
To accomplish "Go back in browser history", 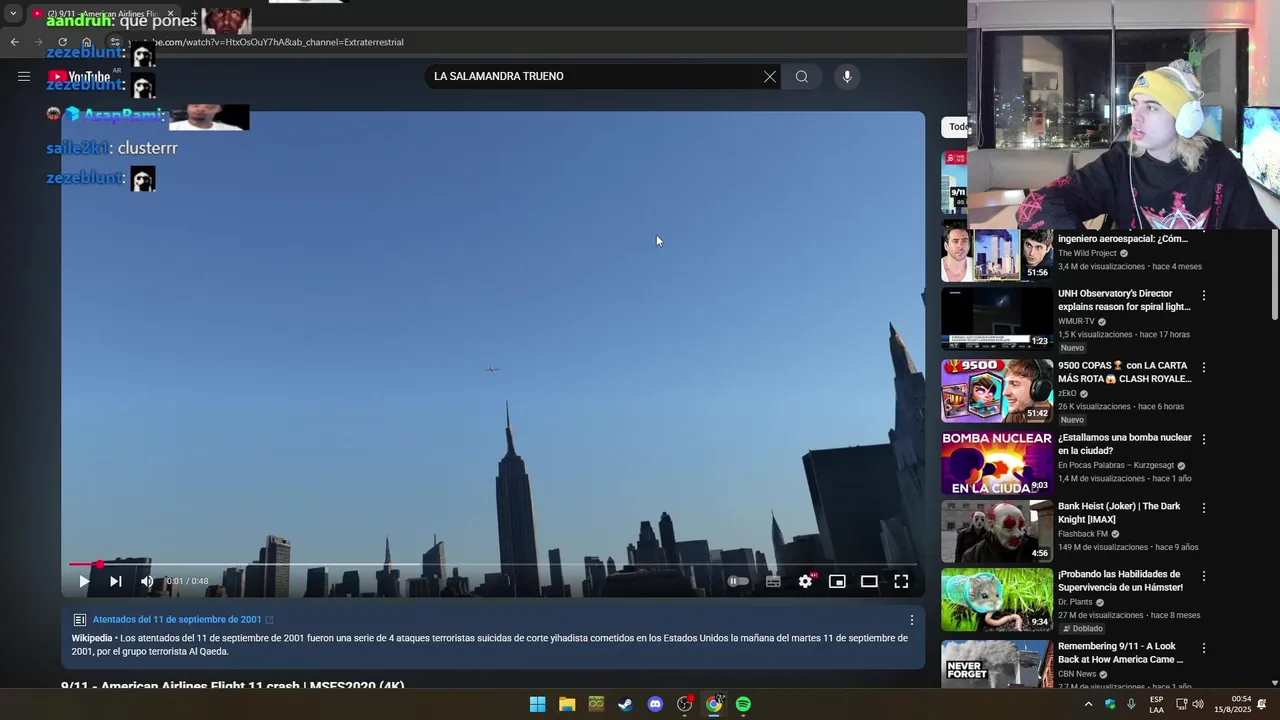I will click(x=15, y=42).
